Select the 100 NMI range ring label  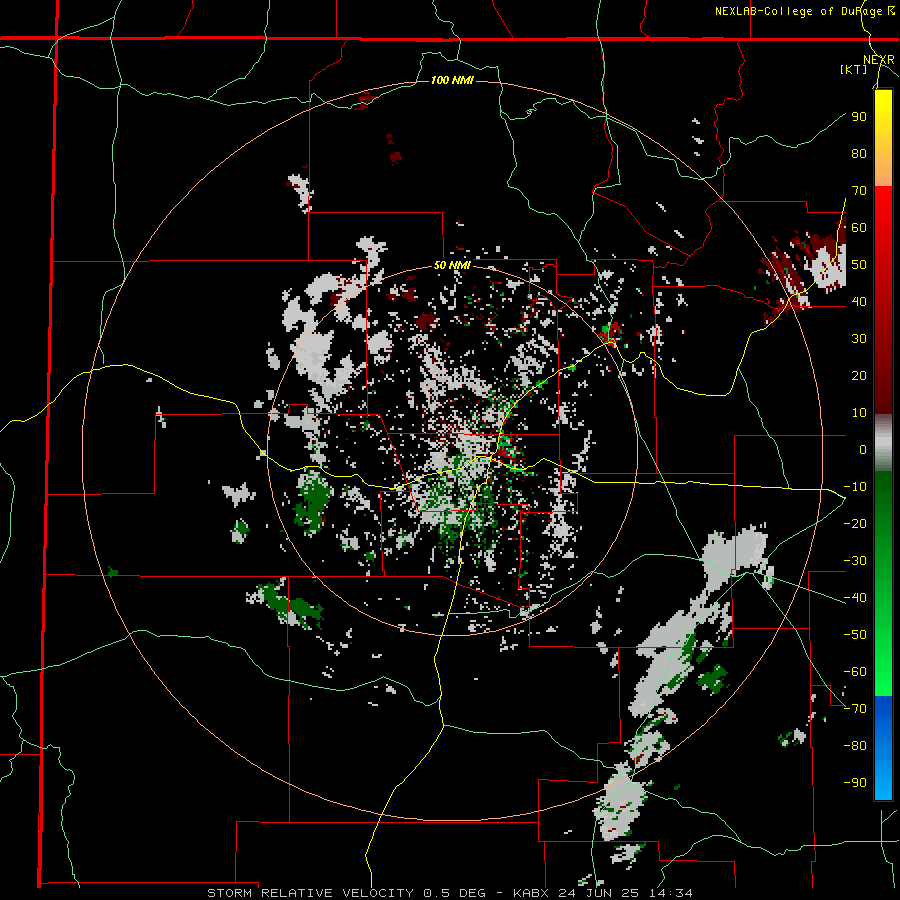click(452, 80)
